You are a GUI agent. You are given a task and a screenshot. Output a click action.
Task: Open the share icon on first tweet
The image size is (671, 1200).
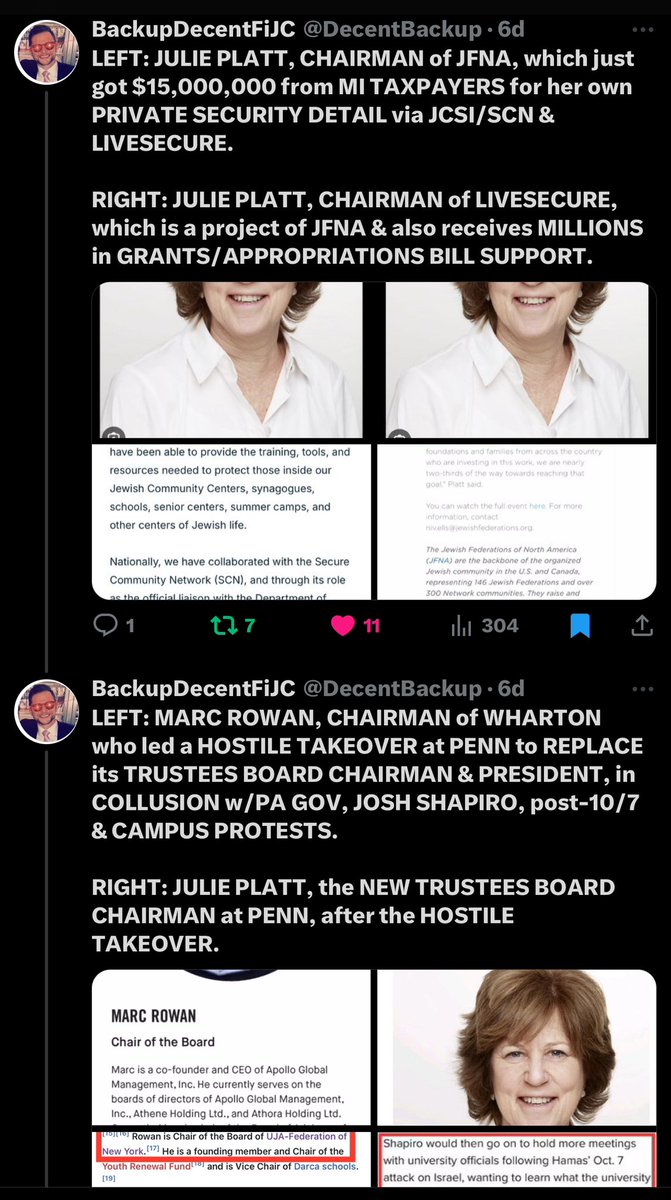(x=641, y=626)
